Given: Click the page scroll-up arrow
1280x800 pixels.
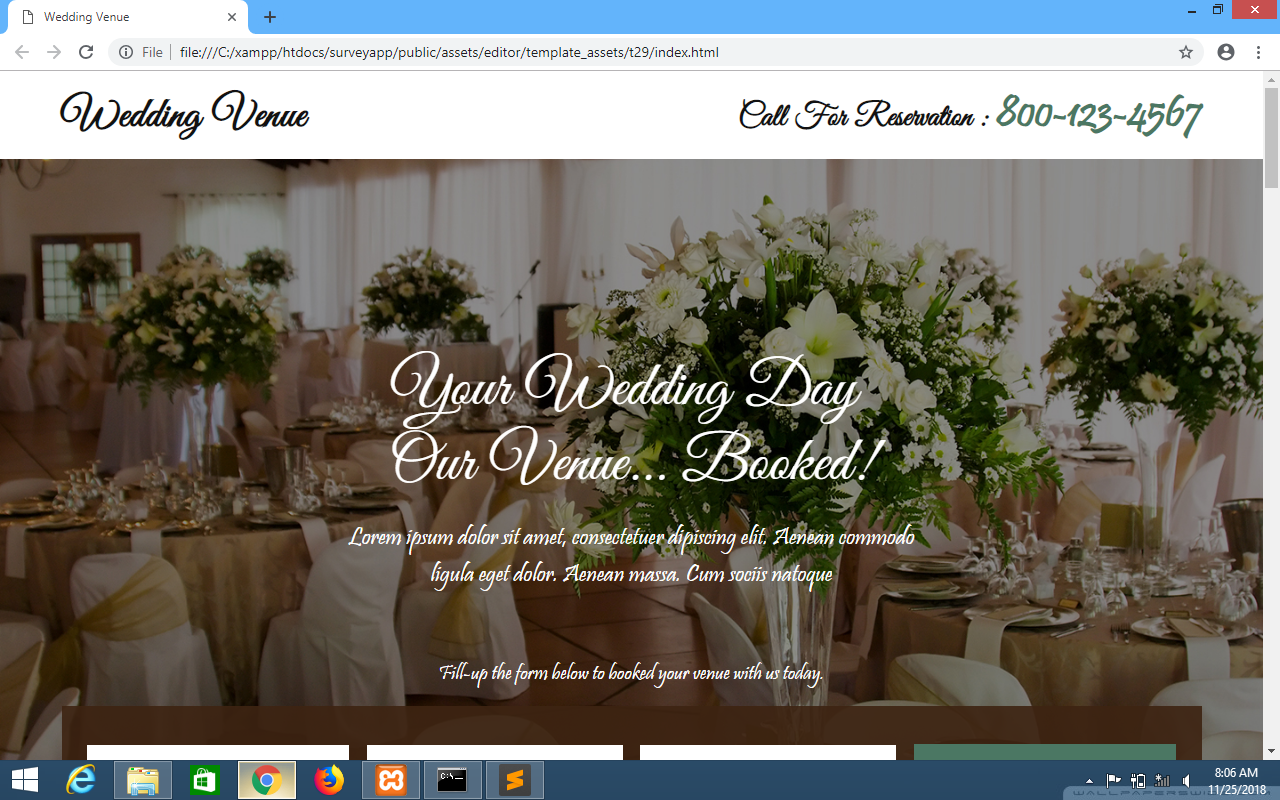Looking at the screenshot, I should click(1271, 79).
